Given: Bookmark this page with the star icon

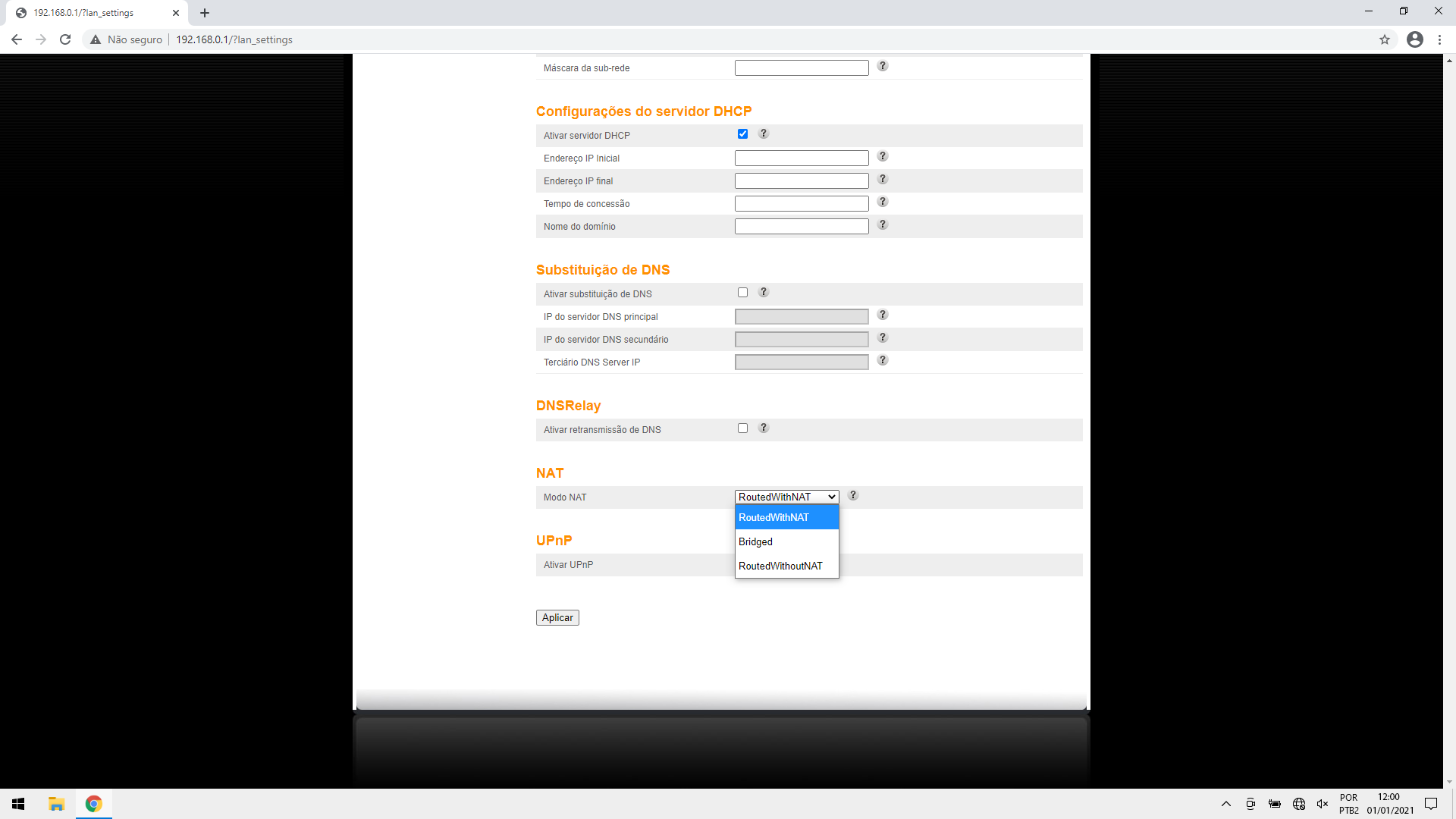Looking at the screenshot, I should click(1385, 39).
